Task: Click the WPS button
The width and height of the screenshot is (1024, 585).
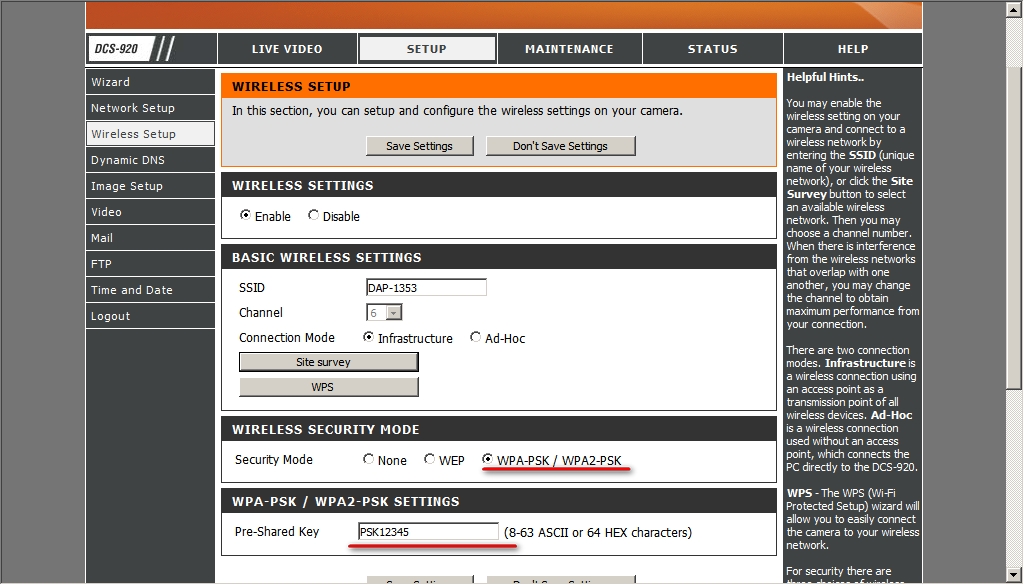Action: coord(328,387)
